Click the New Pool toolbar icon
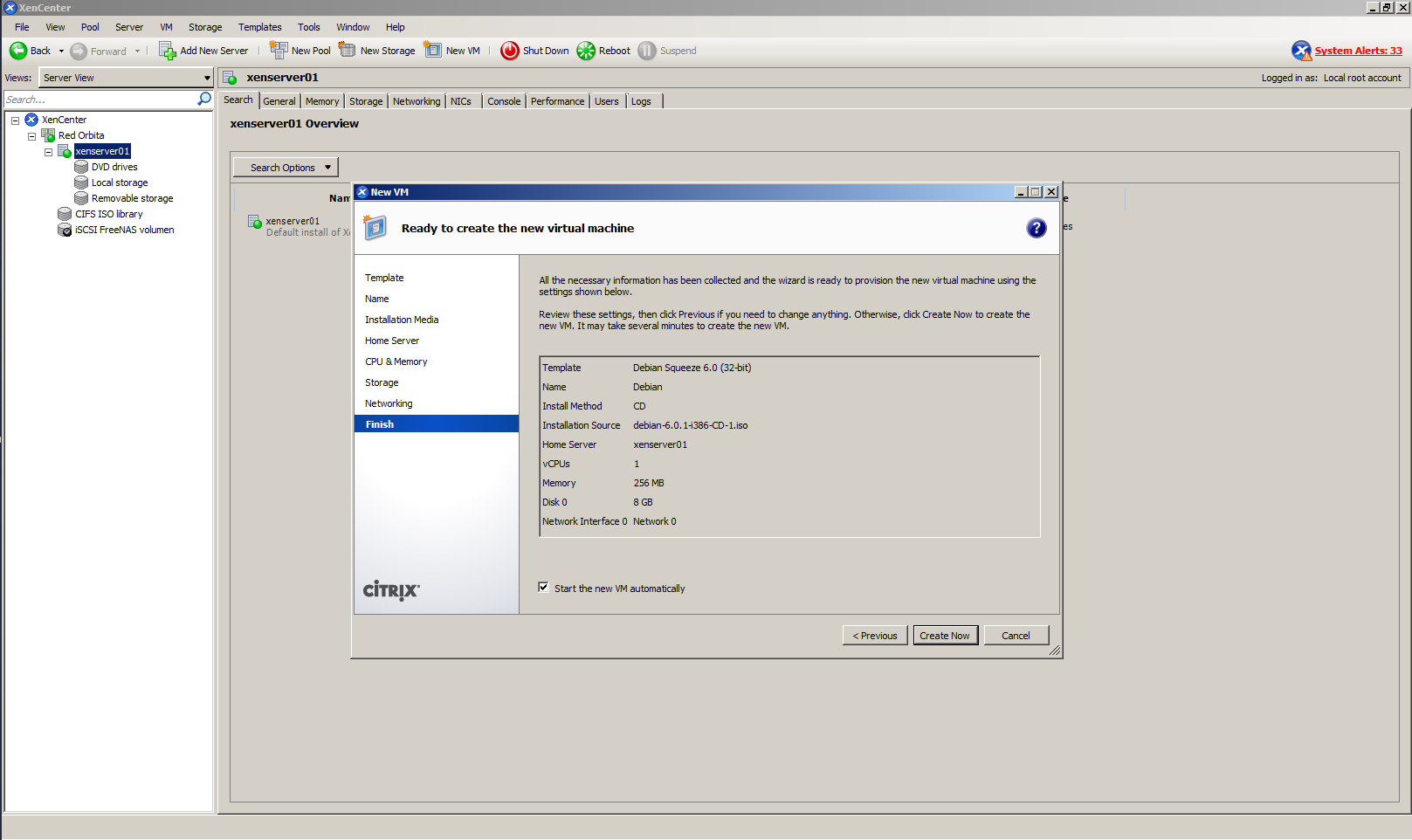The image size is (1412, 840). [279, 50]
